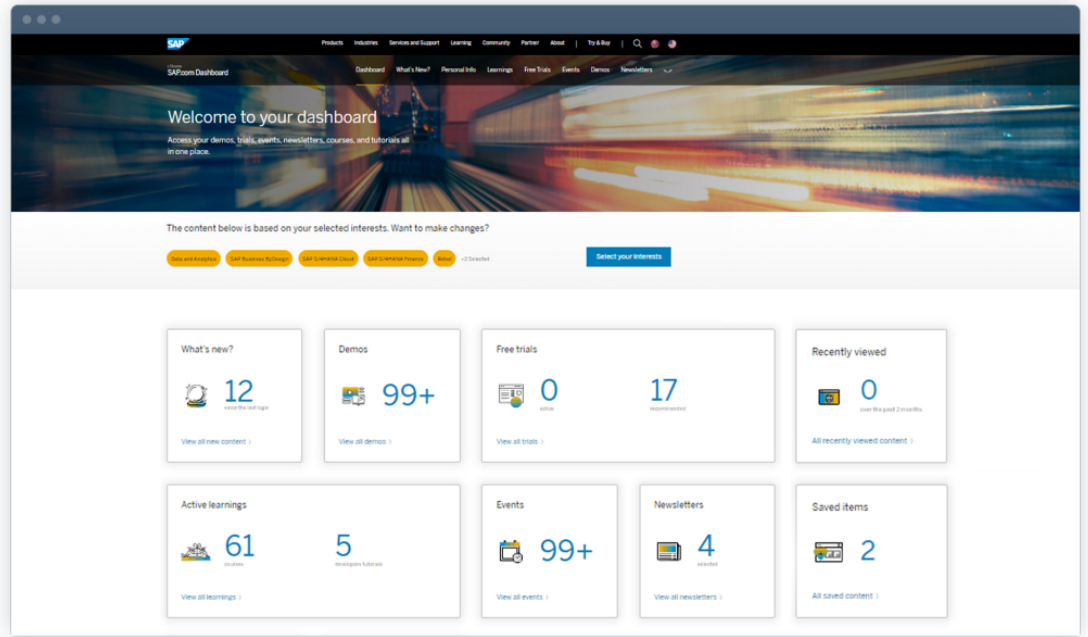
Task: Open the Products menu
Action: [332, 43]
